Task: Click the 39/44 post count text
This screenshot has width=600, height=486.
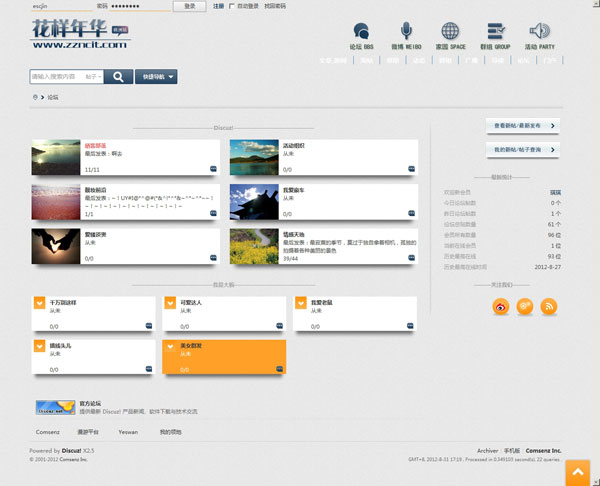Action: [290, 259]
